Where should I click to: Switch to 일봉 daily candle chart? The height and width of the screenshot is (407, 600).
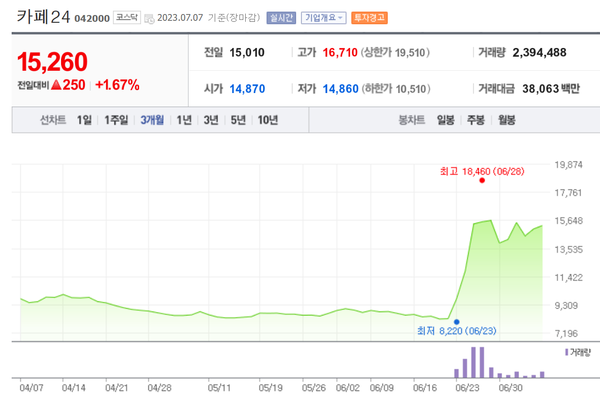[445, 121]
